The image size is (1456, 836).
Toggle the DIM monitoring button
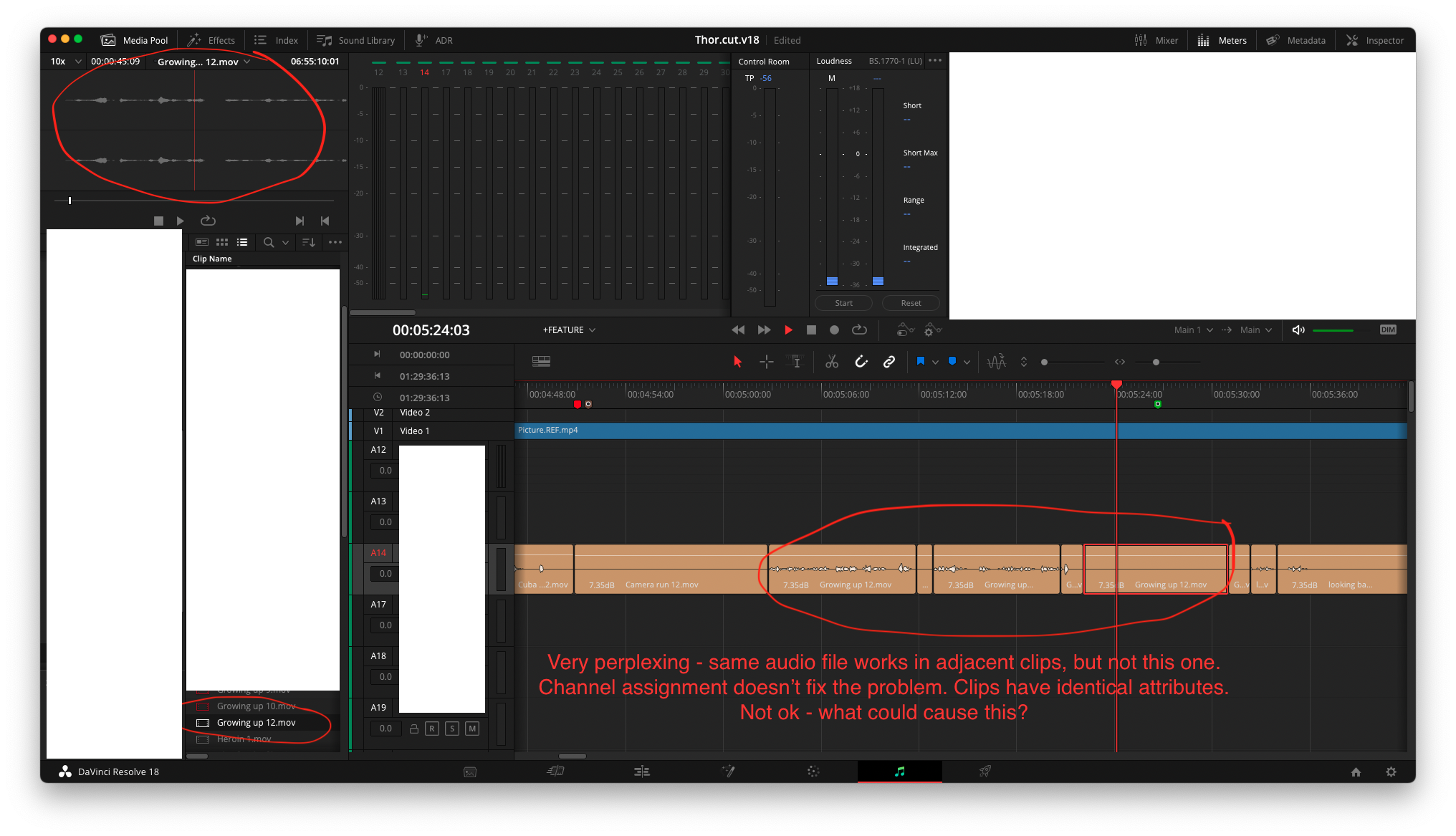pos(1388,330)
